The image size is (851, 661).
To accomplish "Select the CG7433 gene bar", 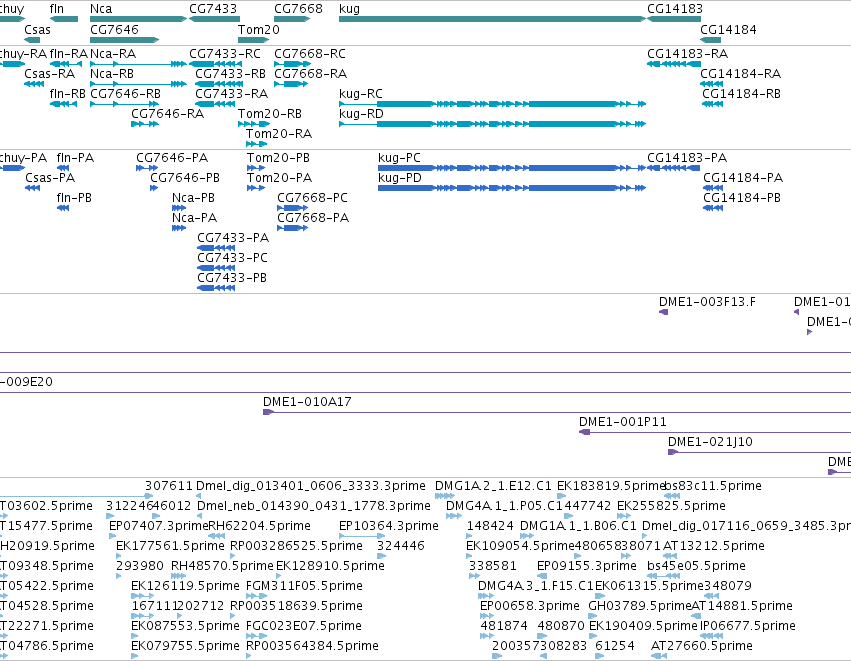I will coord(214,19).
